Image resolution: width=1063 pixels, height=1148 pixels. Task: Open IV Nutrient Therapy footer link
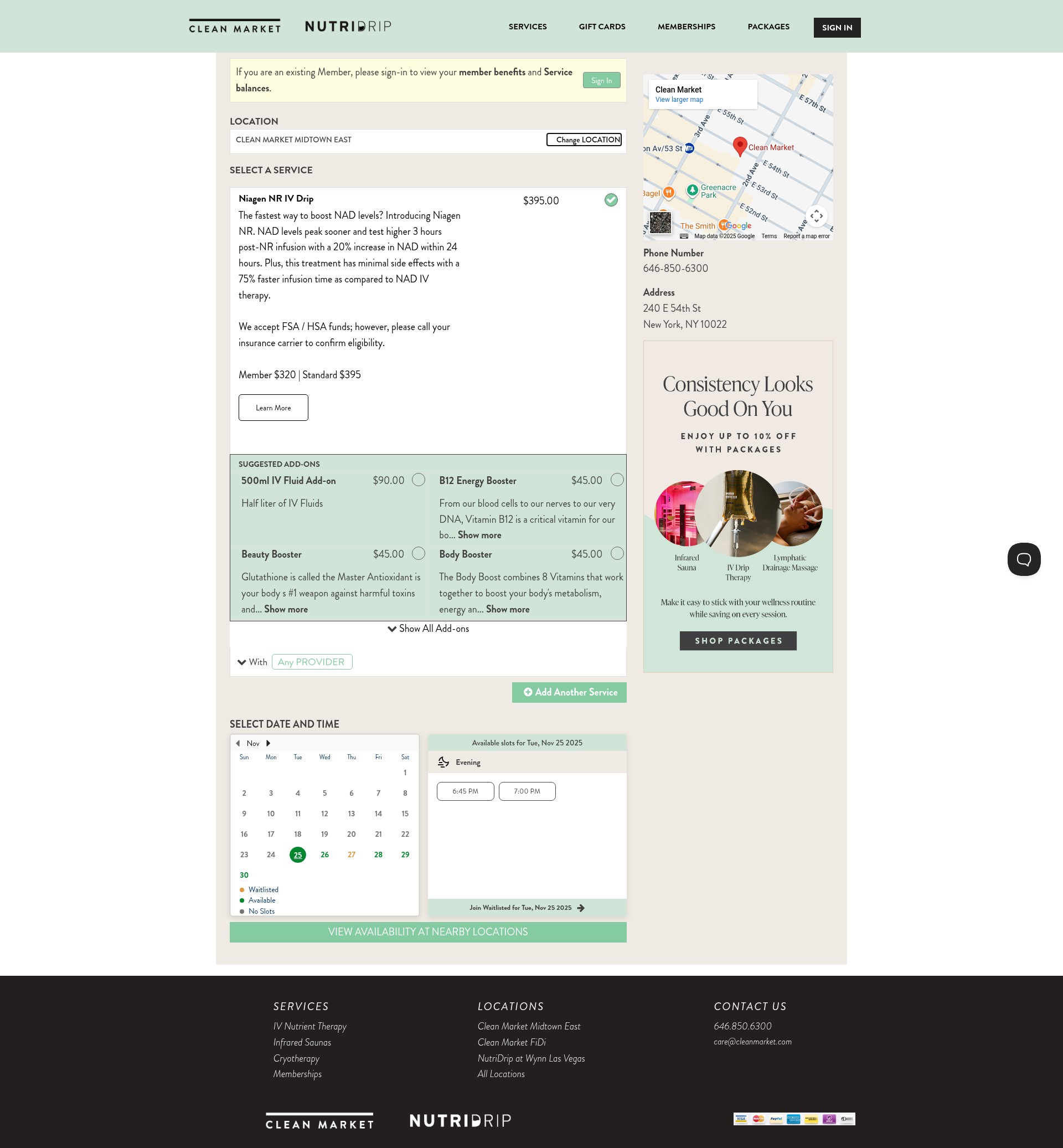309,1027
